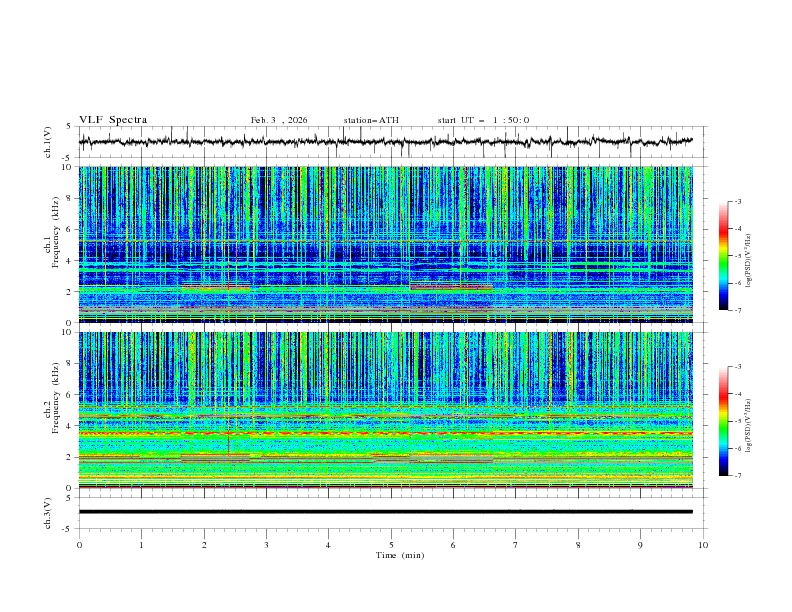Click inside the ch.1 spectrogram panel
The image size is (792, 612).
point(390,245)
